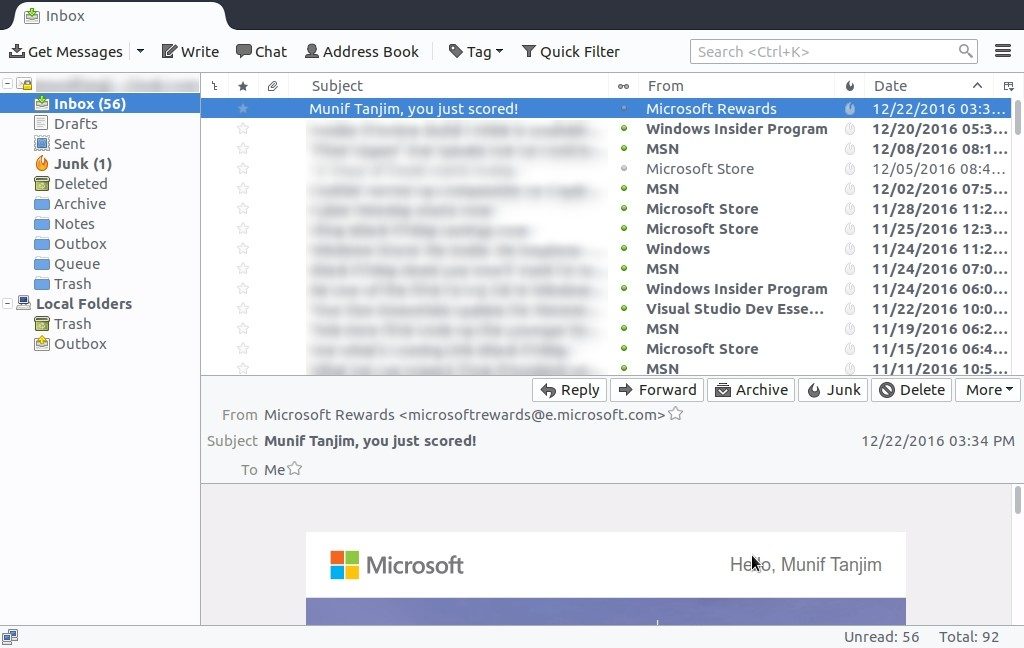
Task: Click the Forward button
Action: [657, 390]
